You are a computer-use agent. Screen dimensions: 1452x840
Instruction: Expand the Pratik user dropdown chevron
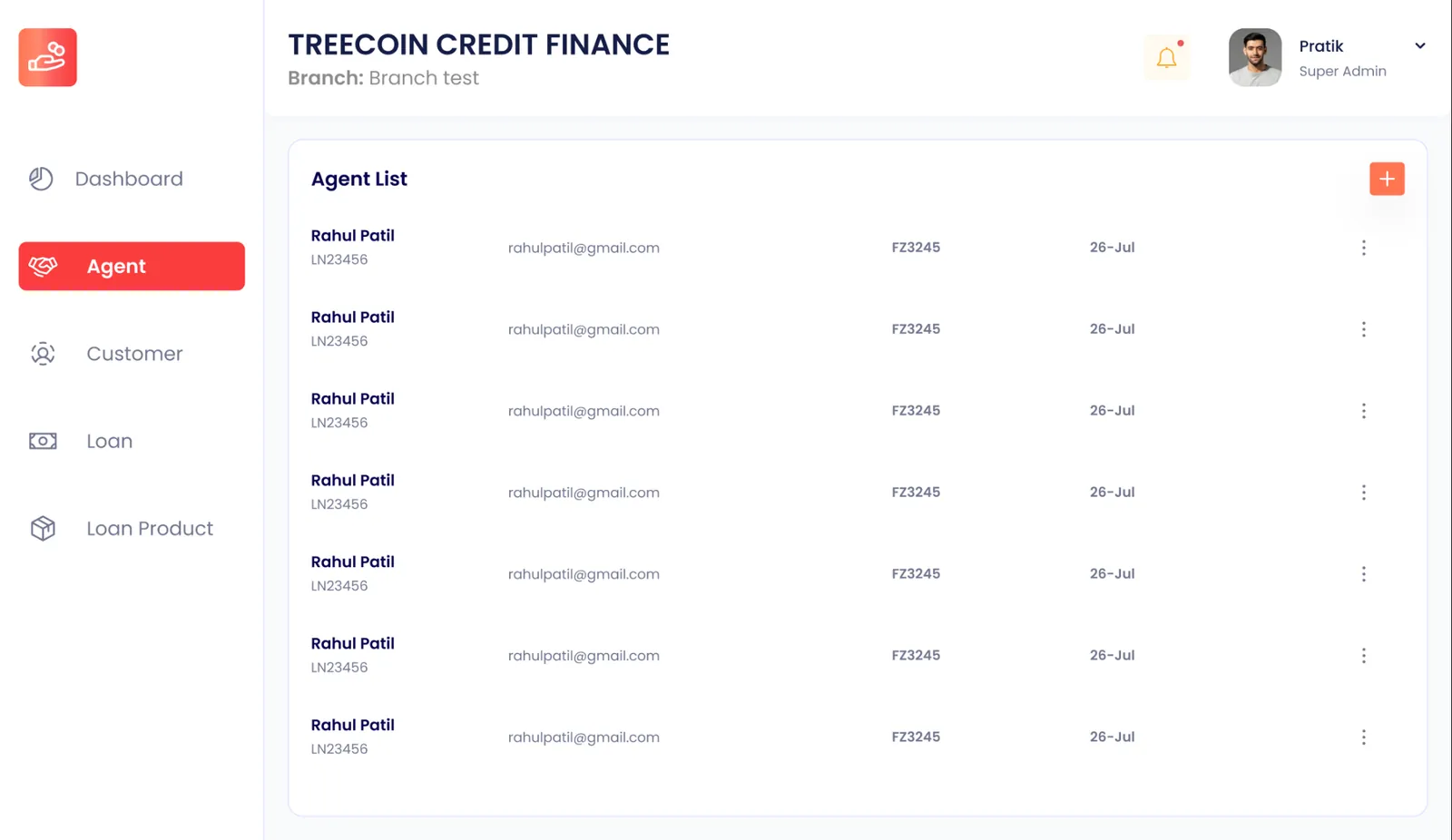(1420, 46)
